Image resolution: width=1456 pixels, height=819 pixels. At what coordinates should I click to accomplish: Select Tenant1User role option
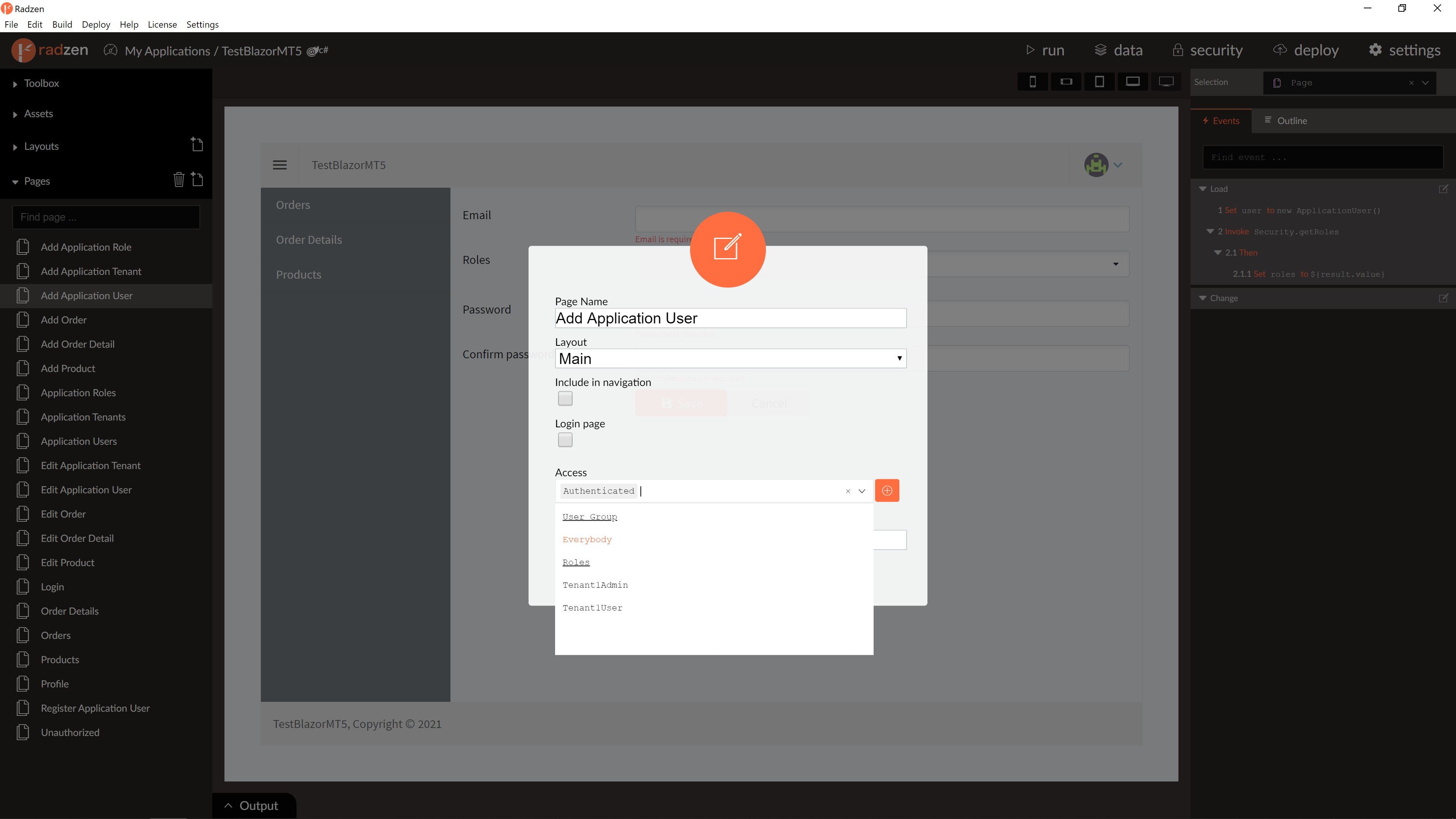tap(592, 607)
